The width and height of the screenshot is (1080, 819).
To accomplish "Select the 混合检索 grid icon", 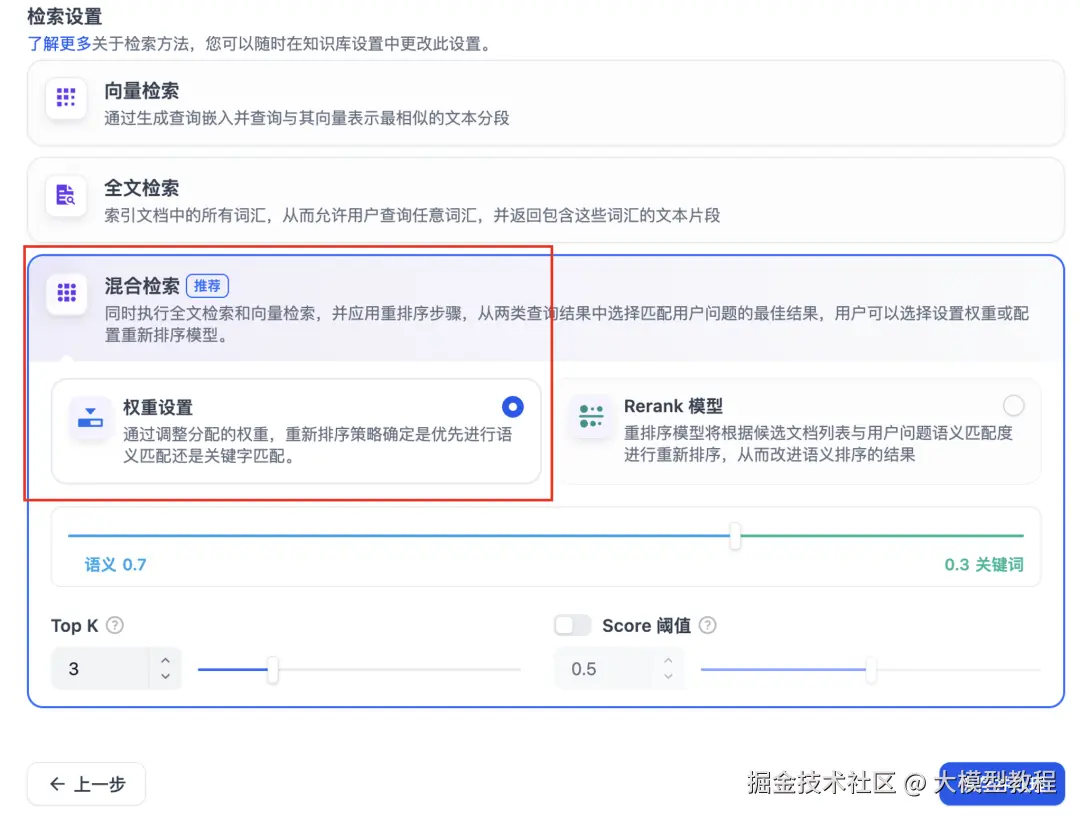I will [x=65, y=293].
